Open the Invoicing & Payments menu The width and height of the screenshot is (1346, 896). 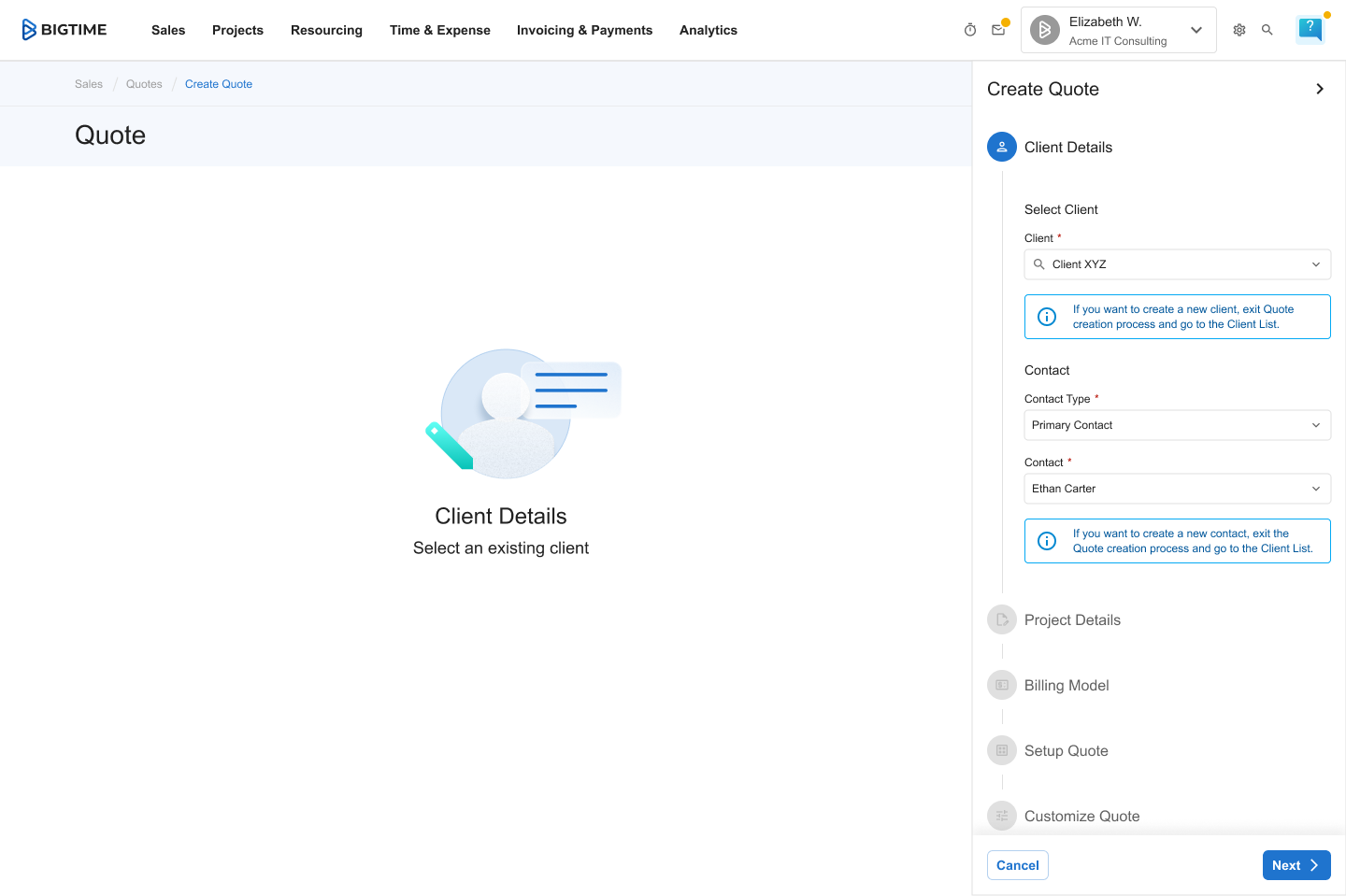tap(584, 30)
